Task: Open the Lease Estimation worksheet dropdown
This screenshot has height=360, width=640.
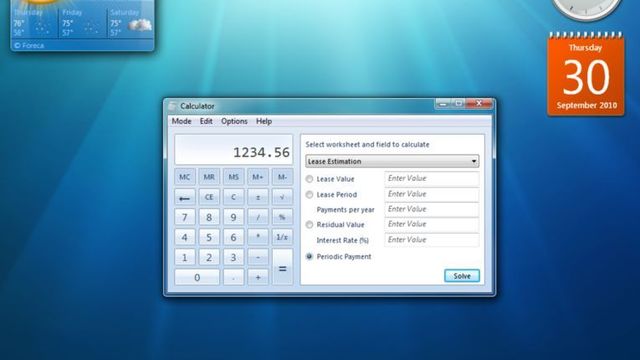Action: 392,161
